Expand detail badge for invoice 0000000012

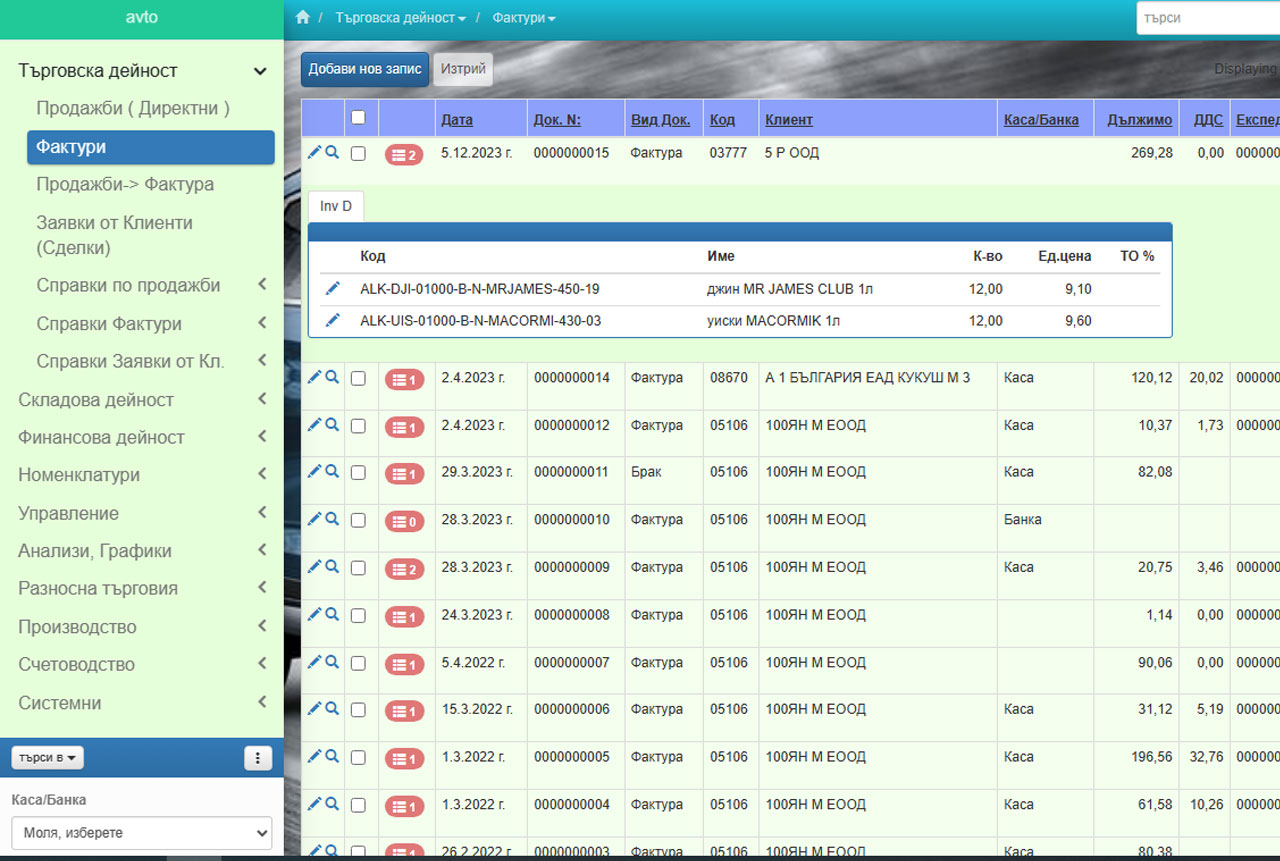point(404,427)
